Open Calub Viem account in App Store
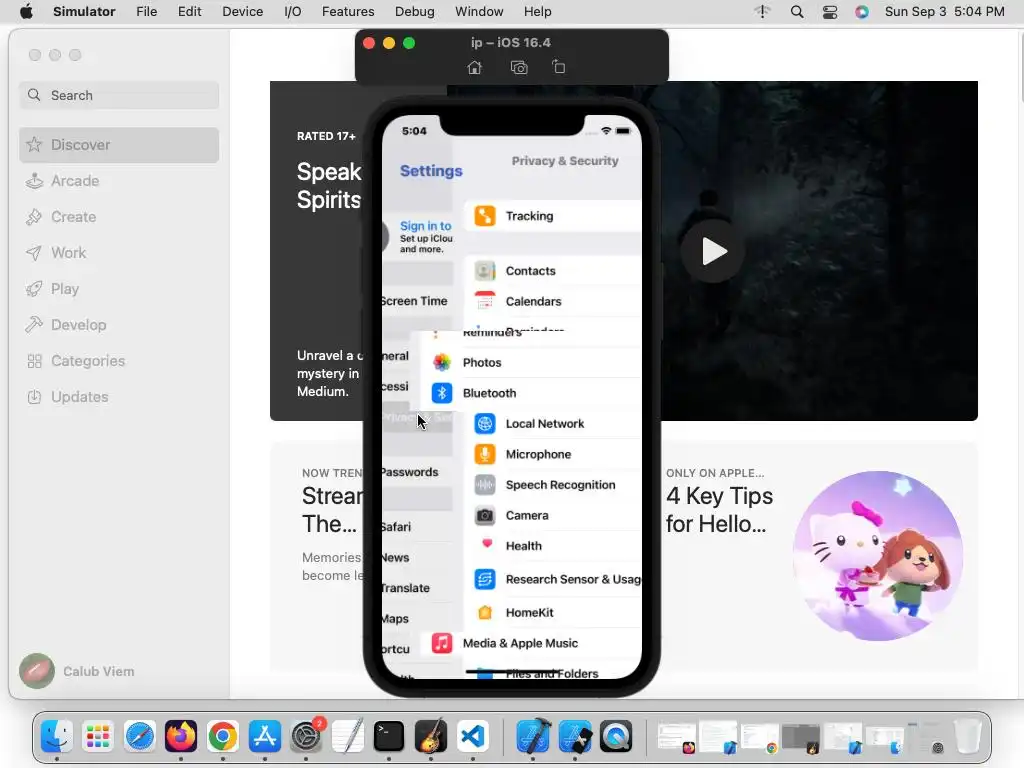This screenshot has width=1024, height=768. pos(77,671)
